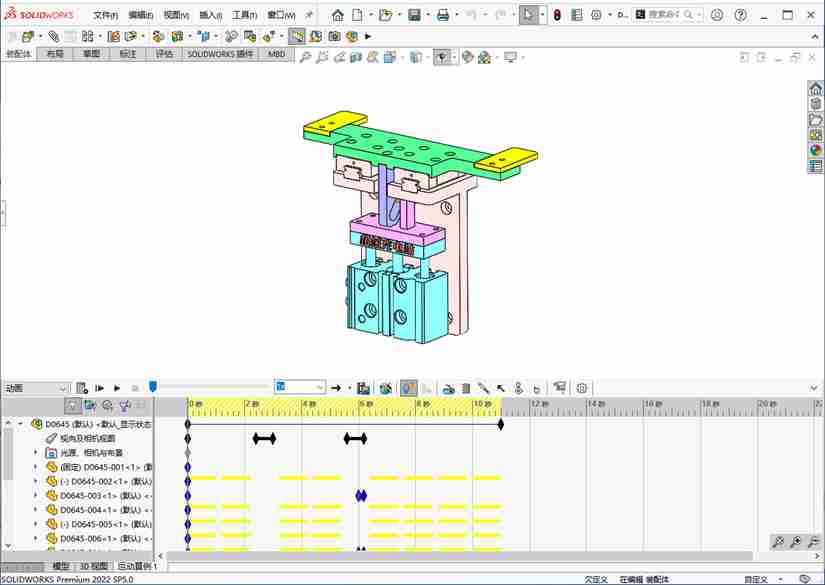Viewport: 825px width, 585px height.
Task: Click the end key point of the top timeline bar
Action: pos(500,424)
